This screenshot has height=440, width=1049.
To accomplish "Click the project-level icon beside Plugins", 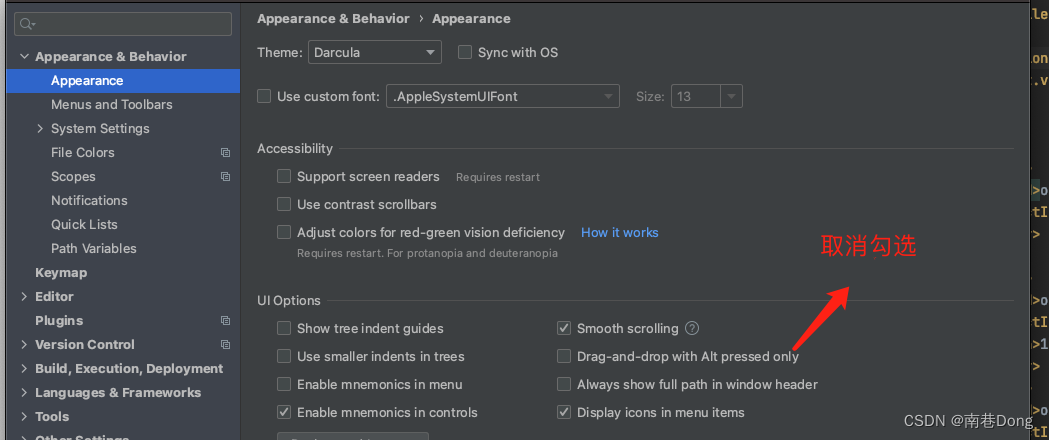I will pos(225,321).
